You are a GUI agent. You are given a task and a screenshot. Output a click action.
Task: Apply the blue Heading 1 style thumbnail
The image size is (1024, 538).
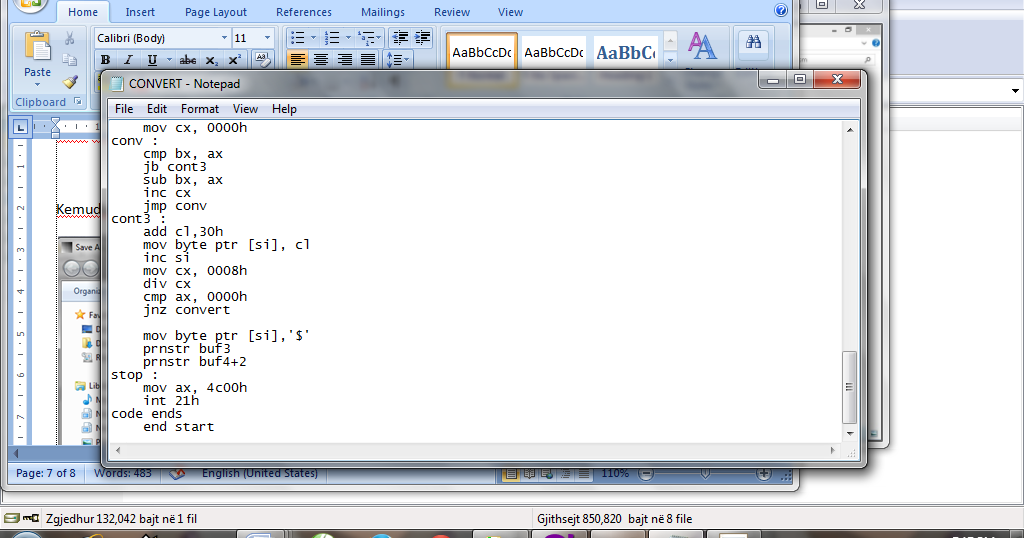626,52
